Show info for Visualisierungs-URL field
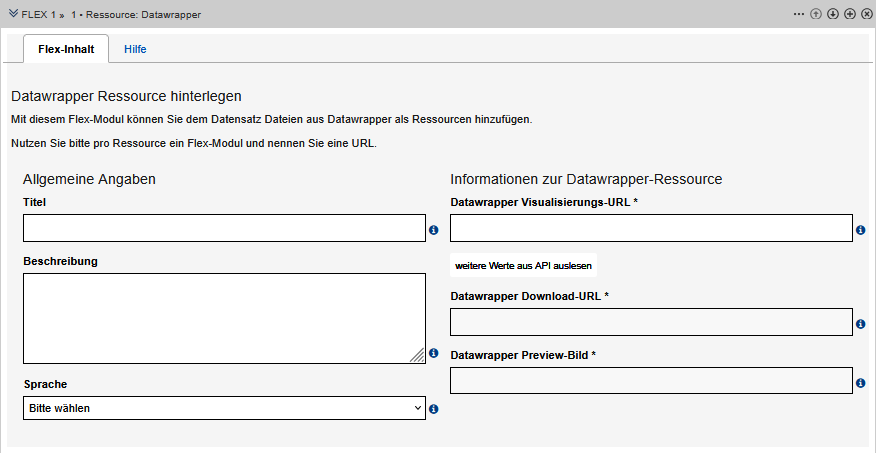Image resolution: width=876 pixels, height=453 pixels. point(860,230)
